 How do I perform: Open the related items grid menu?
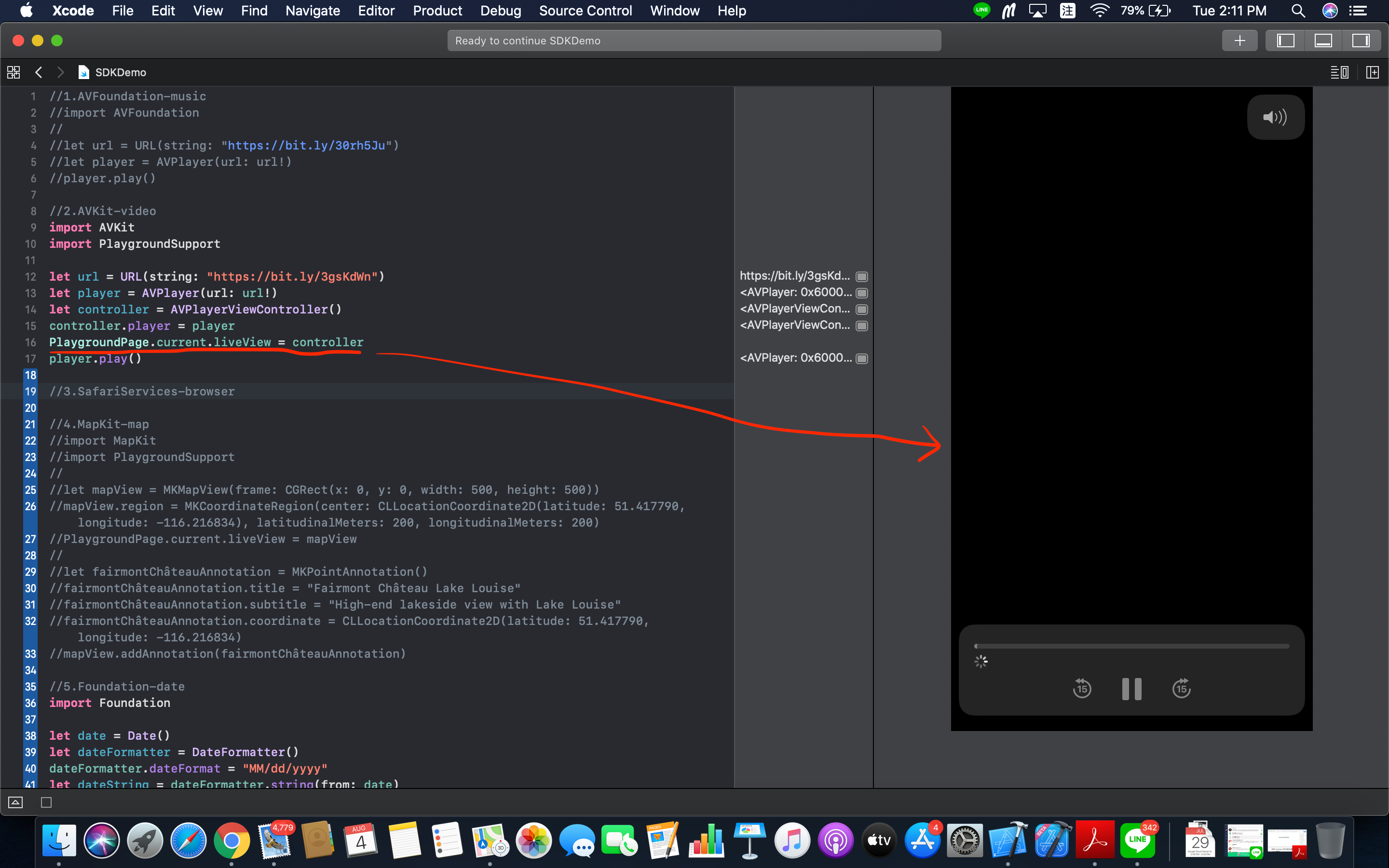[13, 72]
